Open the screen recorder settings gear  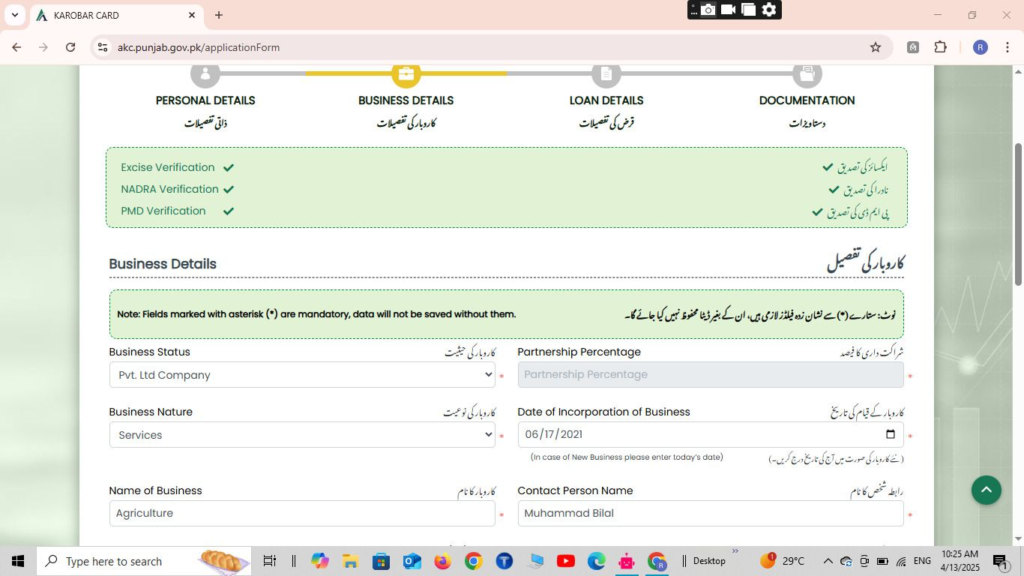(769, 10)
